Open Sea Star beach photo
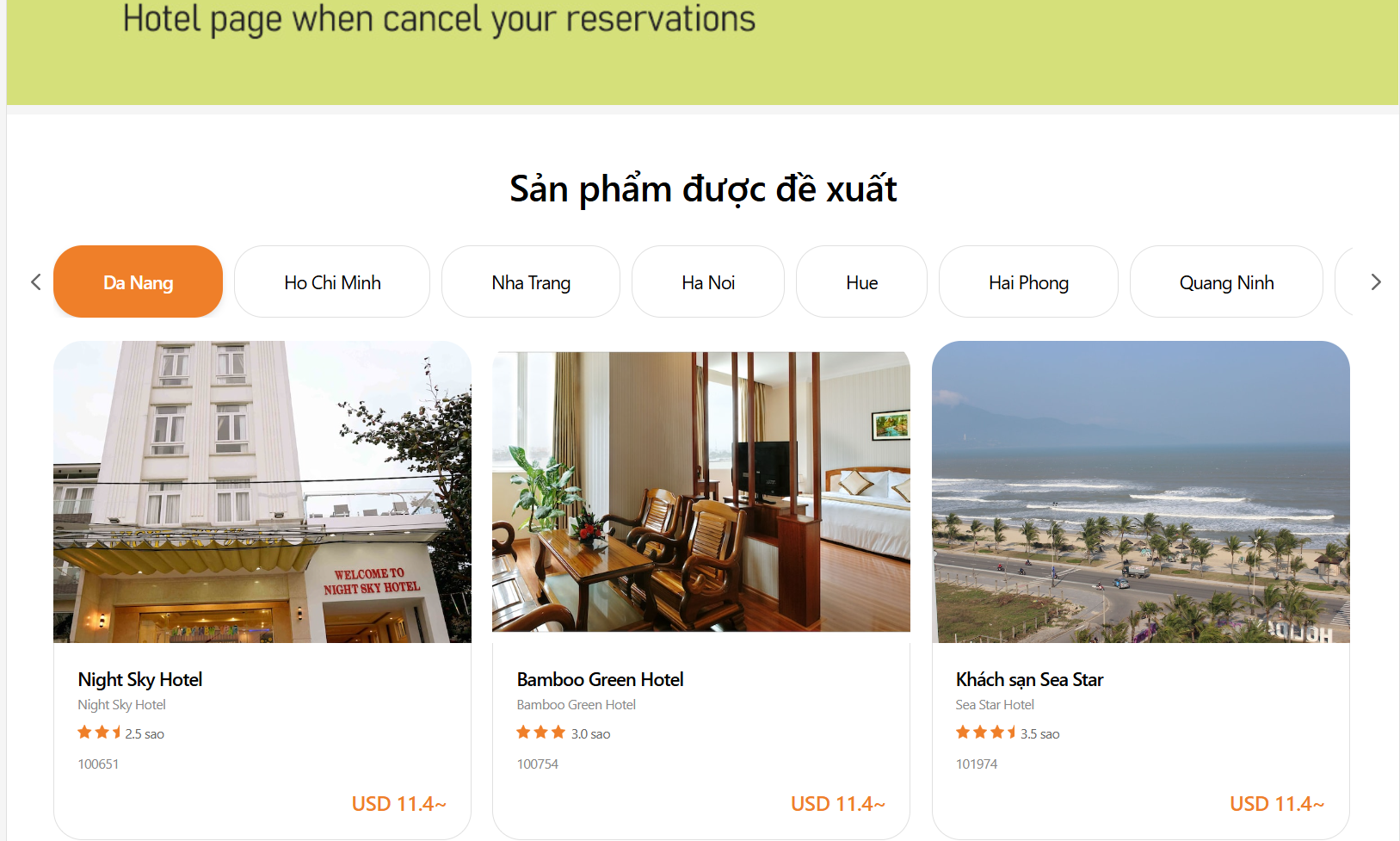This screenshot has height=841, width=1400. click(x=1140, y=492)
